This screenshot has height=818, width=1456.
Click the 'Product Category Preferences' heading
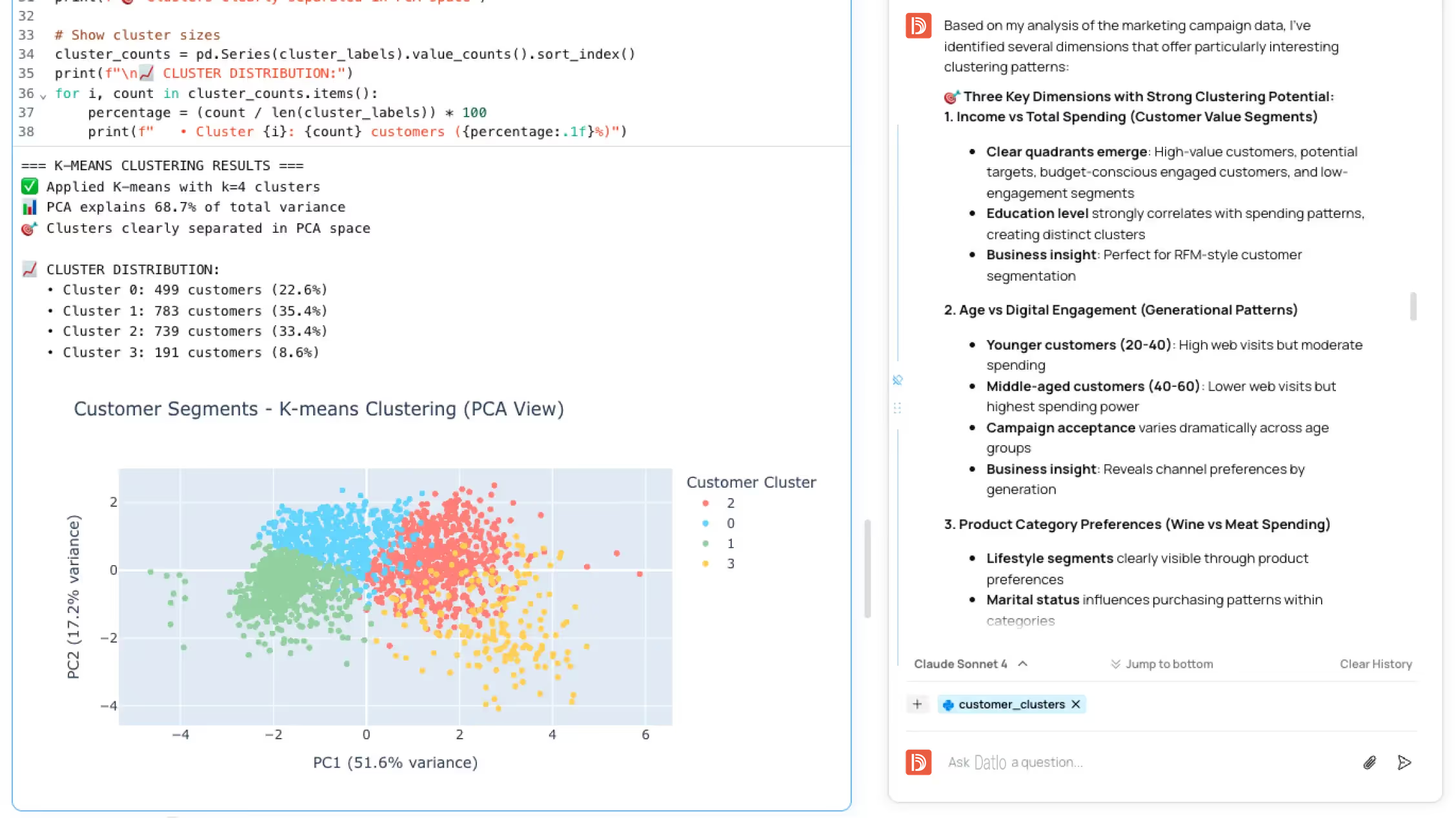(1137, 524)
